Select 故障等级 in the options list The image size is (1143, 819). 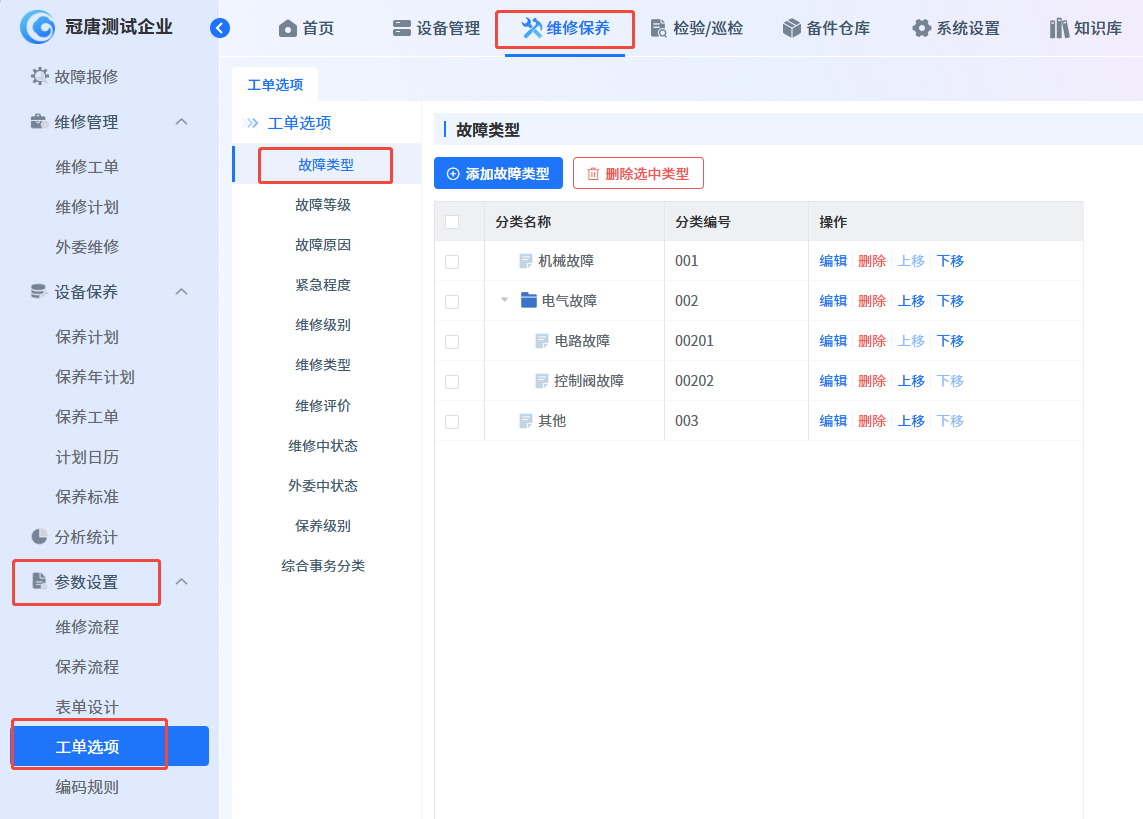[x=323, y=205]
